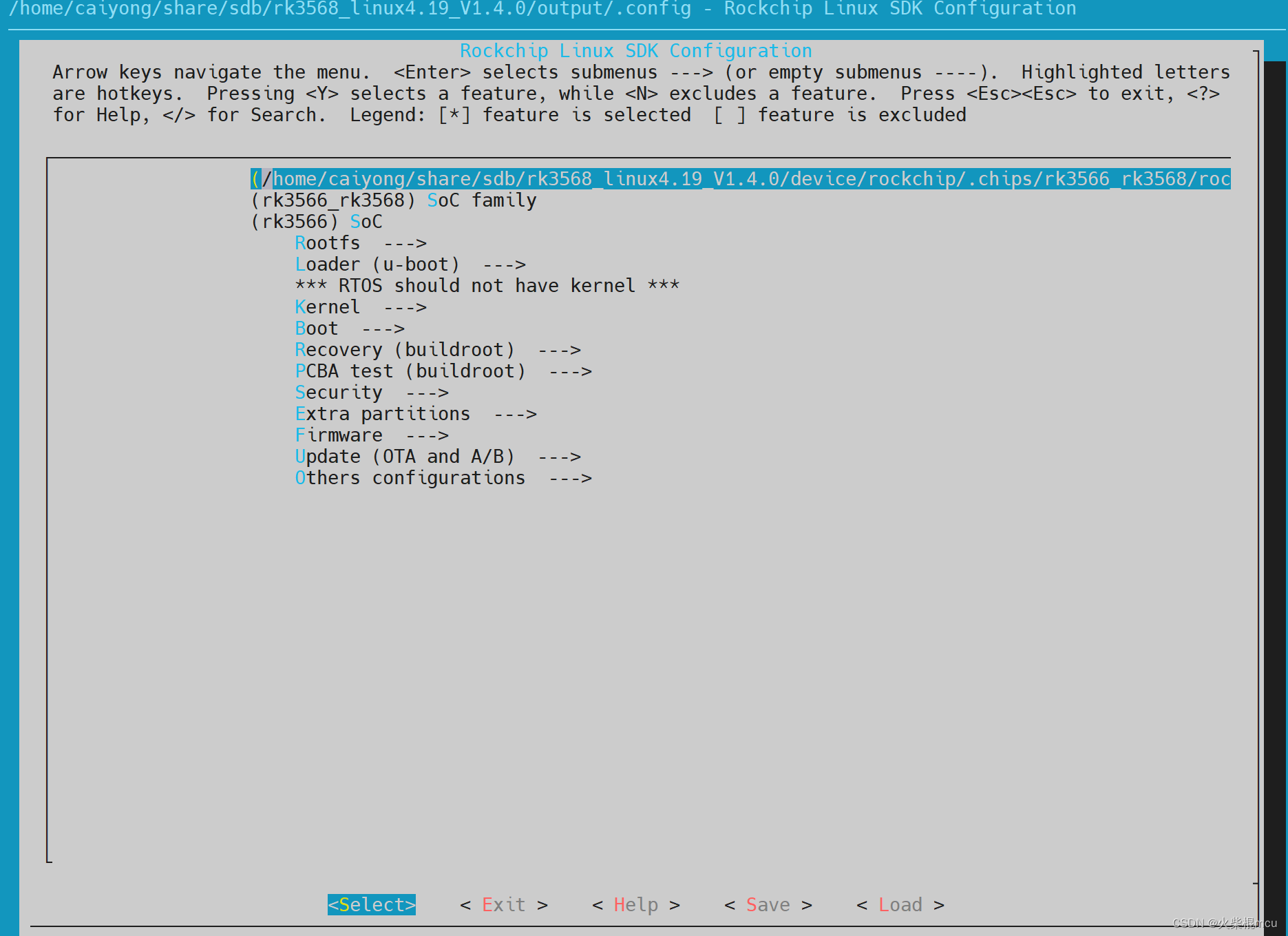1288x936 pixels.
Task: Activate <Save> to save the configuration
Action: pyautogui.click(x=768, y=904)
